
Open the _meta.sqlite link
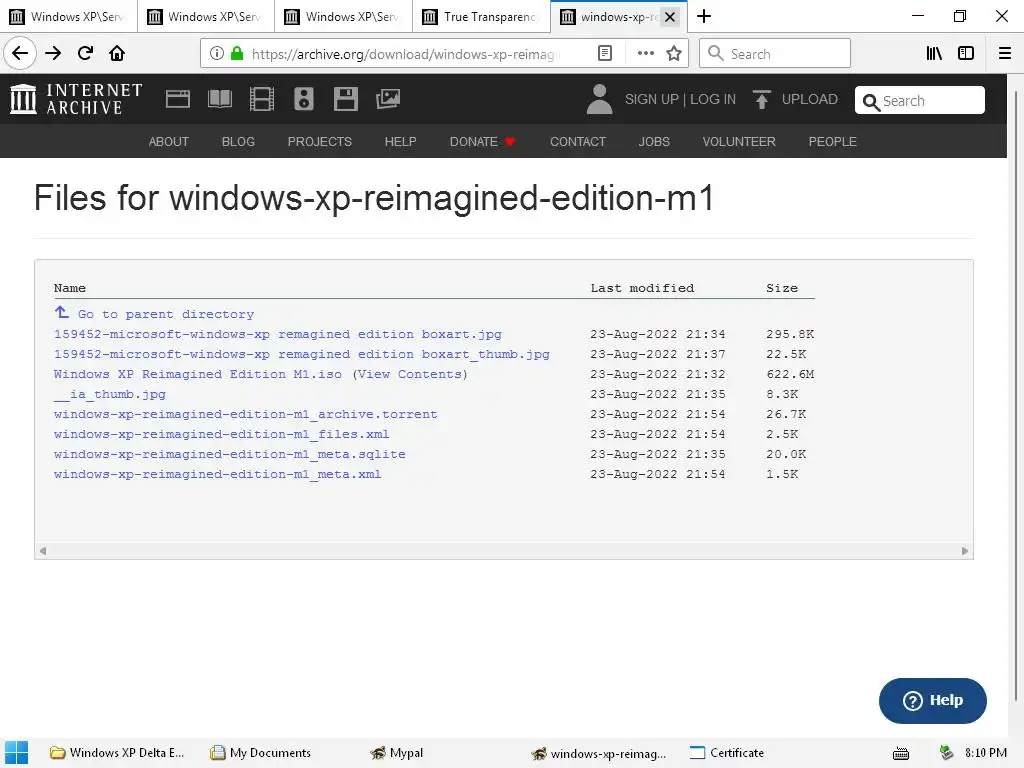point(230,455)
